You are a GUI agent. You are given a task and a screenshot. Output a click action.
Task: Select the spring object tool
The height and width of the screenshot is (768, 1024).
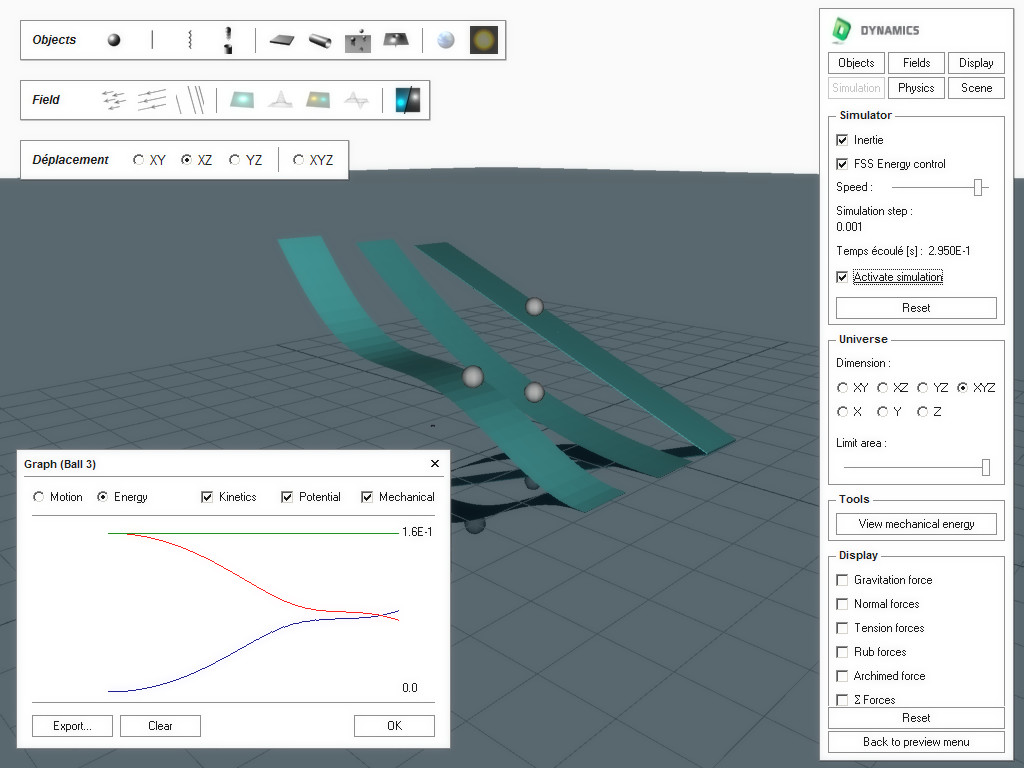point(189,39)
